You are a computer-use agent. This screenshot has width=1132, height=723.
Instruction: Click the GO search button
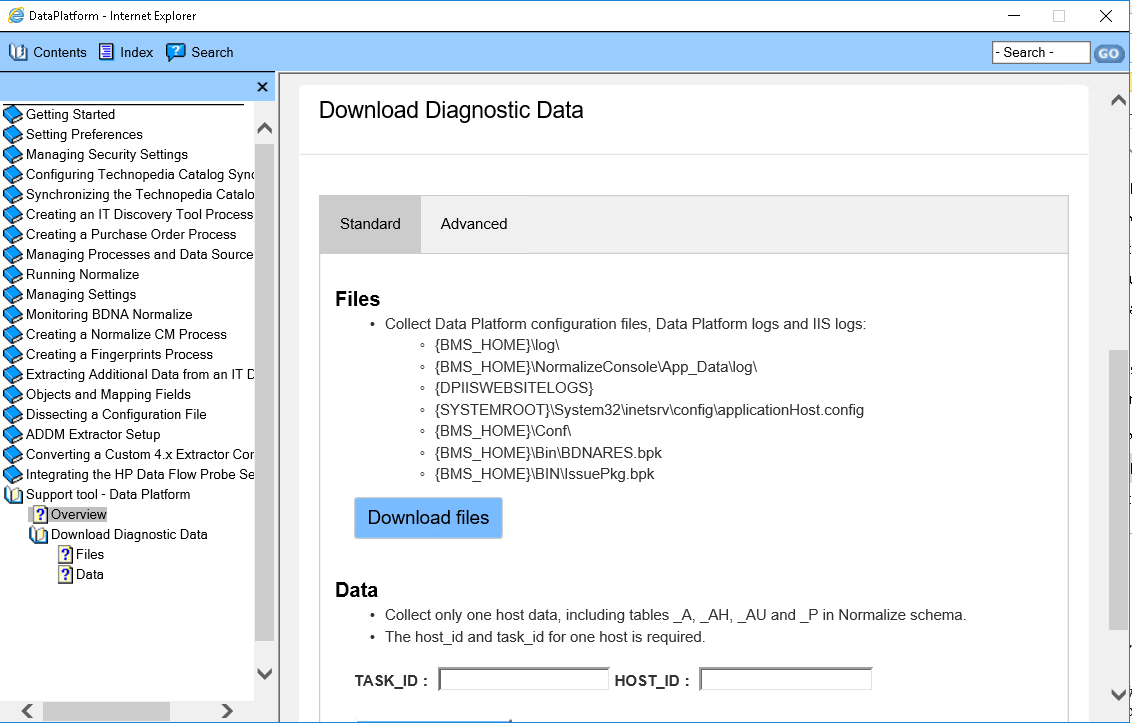coord(1109,53)
